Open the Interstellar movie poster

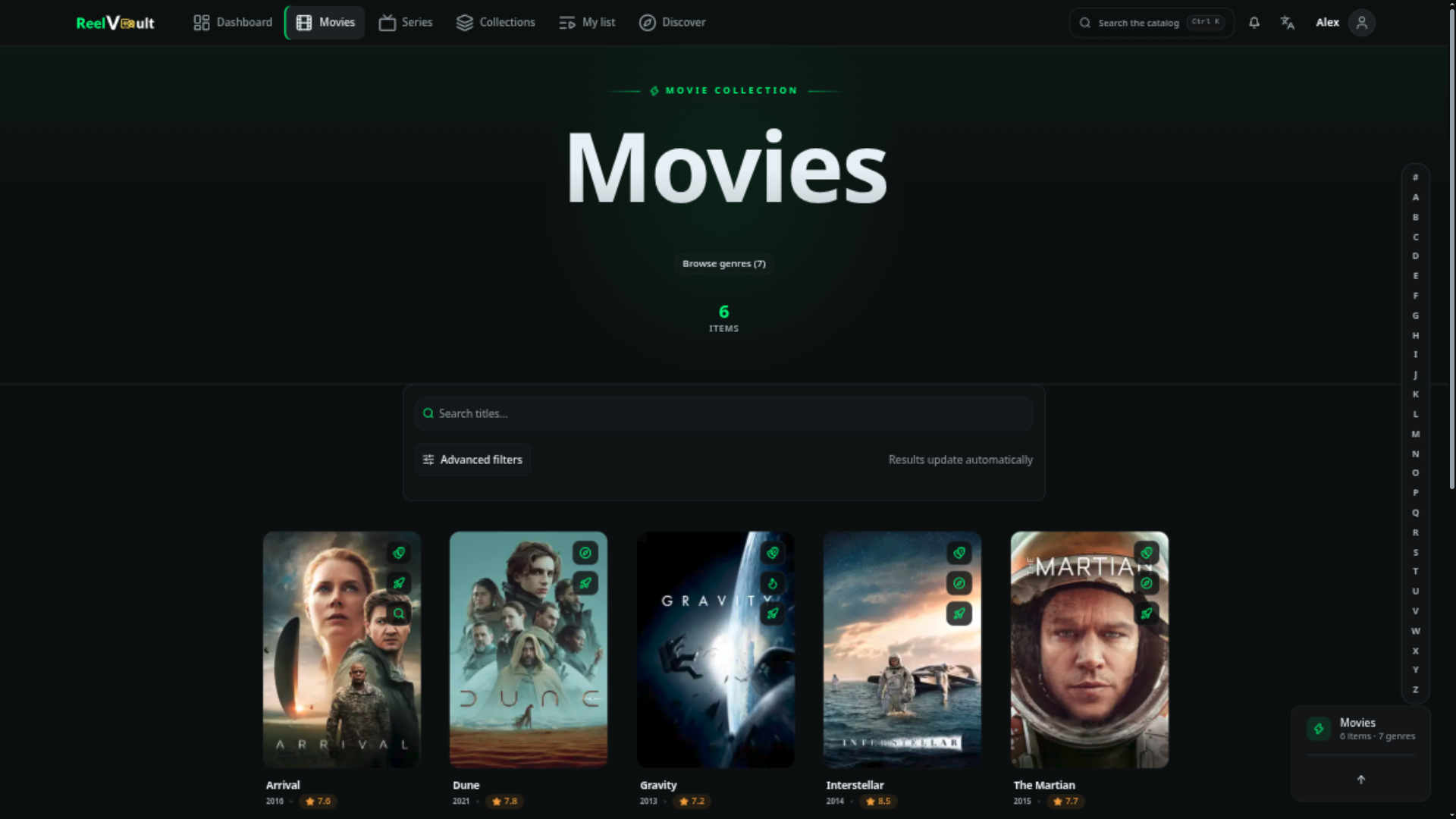tap(902, 649)
